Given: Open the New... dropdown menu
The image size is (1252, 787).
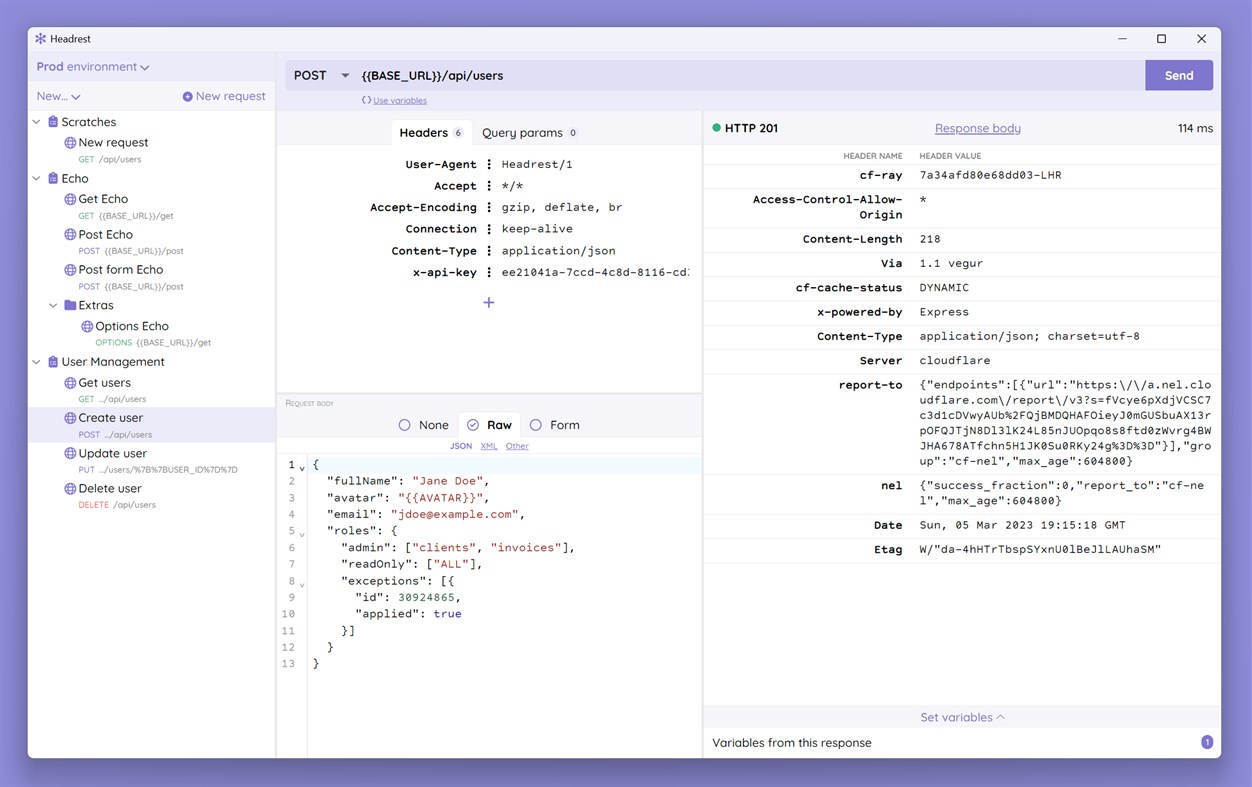Looking at the screenshot, I should pyautogui.click(x=59, y=96).
